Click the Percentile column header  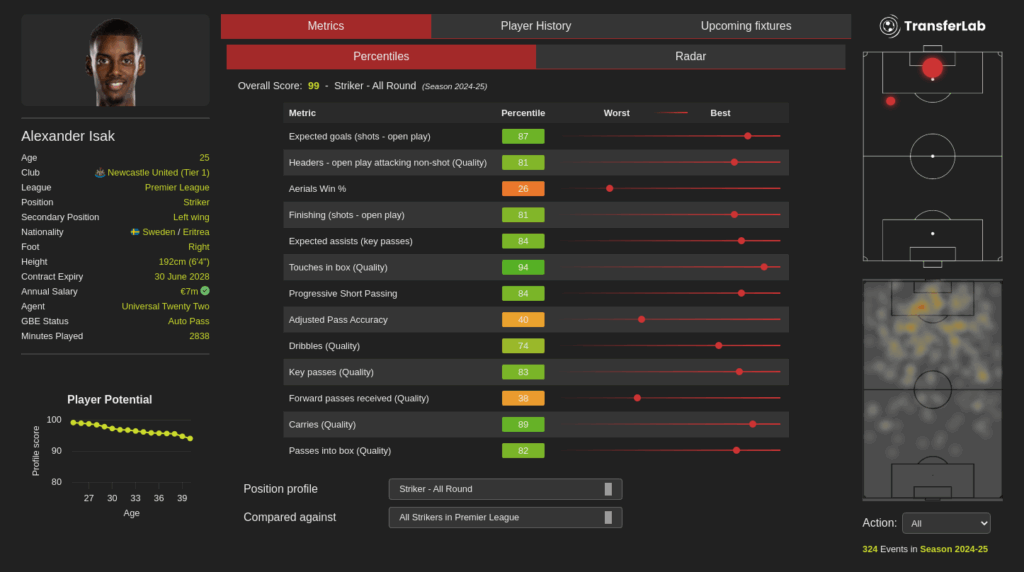(x=523, y=113)
